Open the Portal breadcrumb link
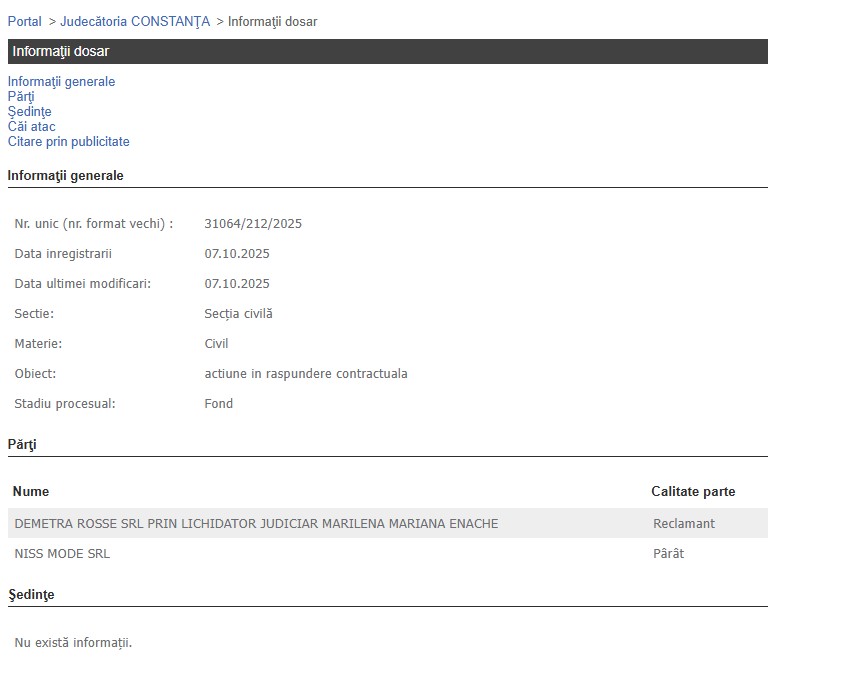 (25, 21)
